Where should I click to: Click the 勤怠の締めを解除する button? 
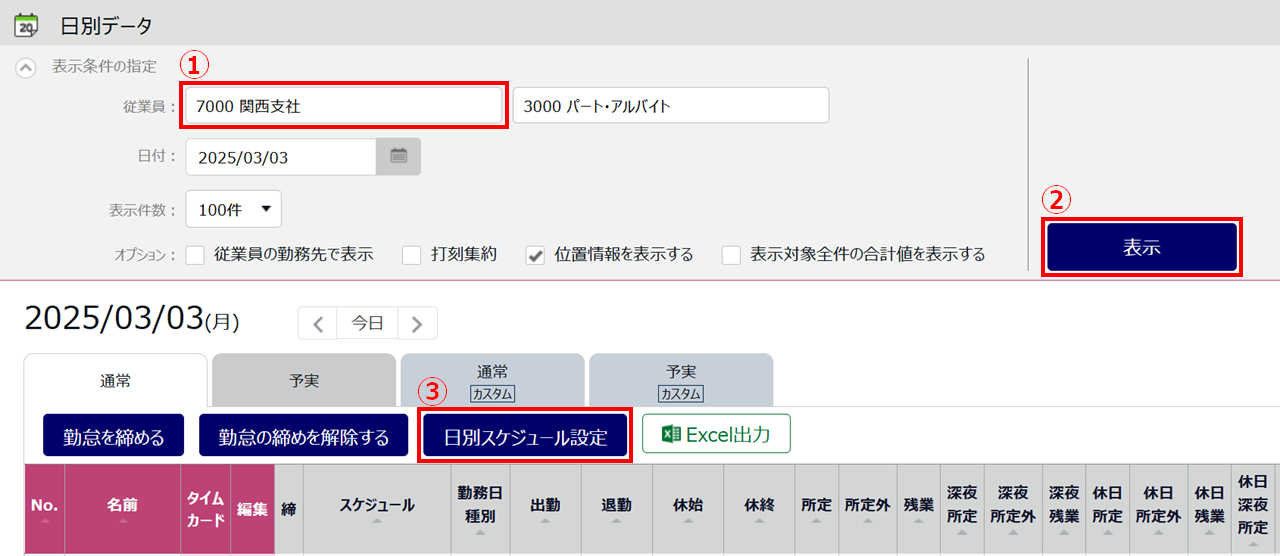pyautogui.click(x=304, y=435)
